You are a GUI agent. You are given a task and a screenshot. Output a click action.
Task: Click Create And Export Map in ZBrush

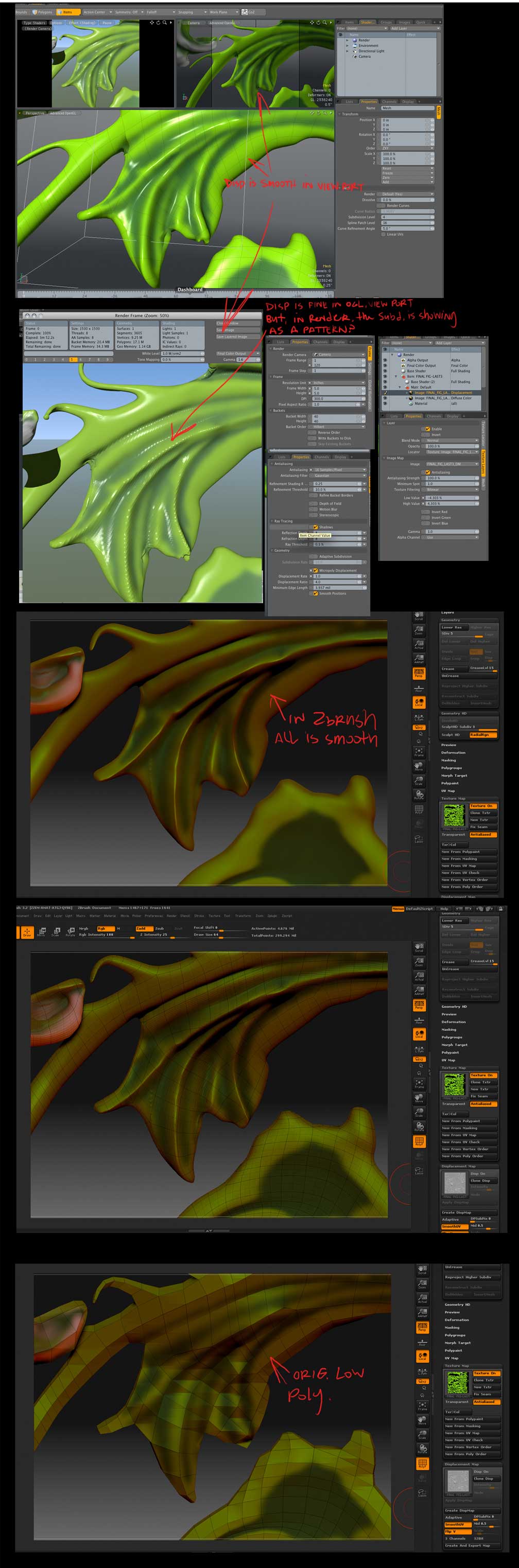point(472,1545)
